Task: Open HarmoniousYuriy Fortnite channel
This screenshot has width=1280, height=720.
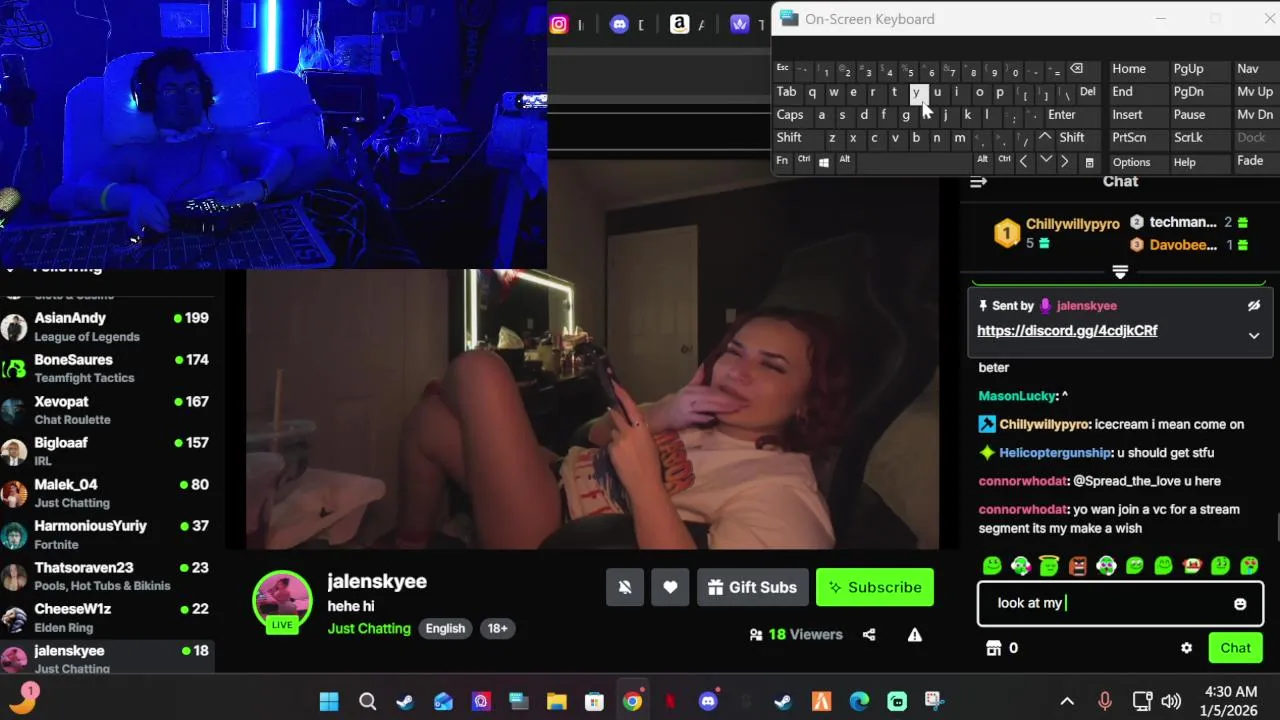Action: pyautogui.click(x=107, y=535)
